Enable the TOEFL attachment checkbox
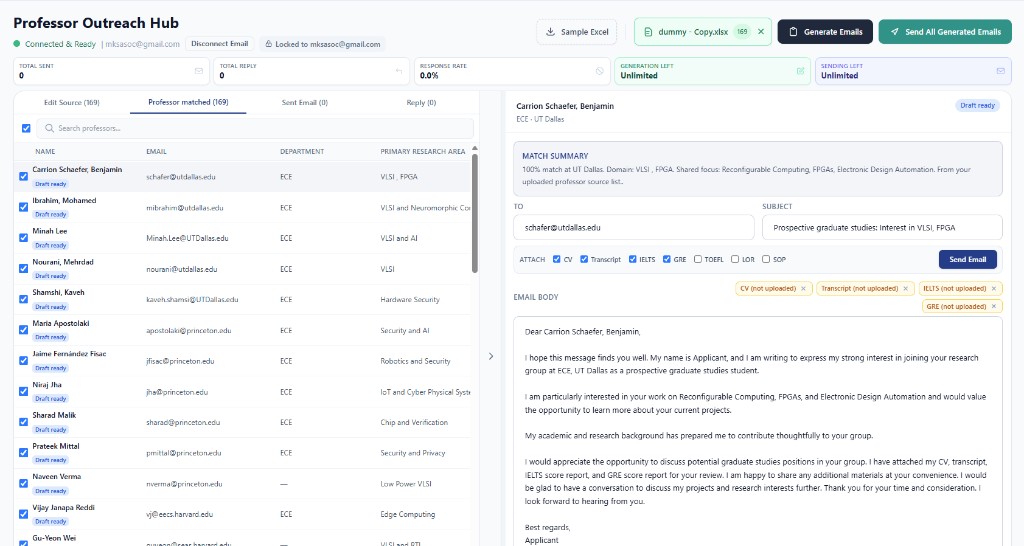This screenshot has height=546, width=1024. (697, 259)
